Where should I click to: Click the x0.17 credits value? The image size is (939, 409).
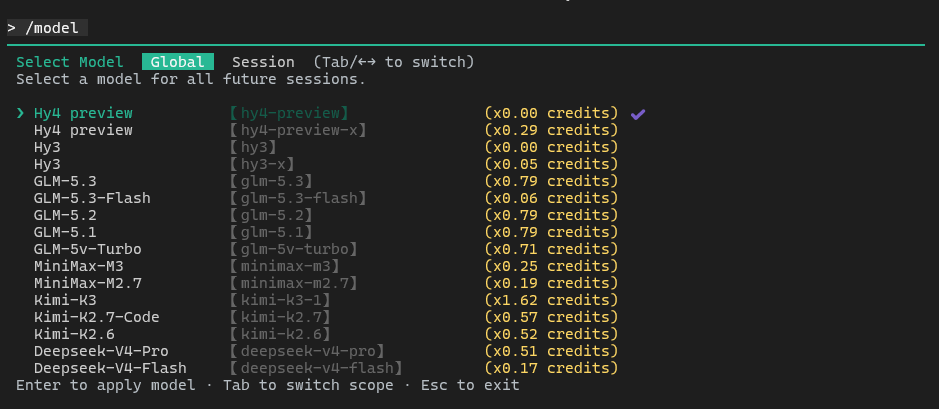click(x=552, y=368)
